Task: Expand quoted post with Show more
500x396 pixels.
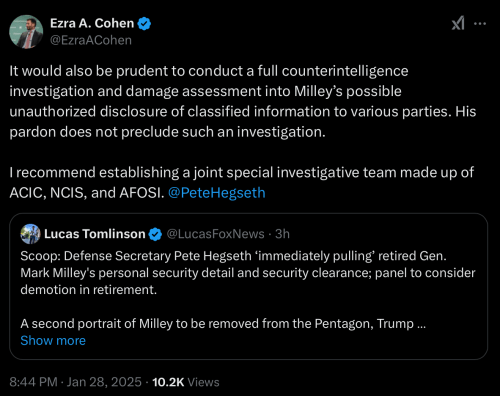Action: pos(53,341)
